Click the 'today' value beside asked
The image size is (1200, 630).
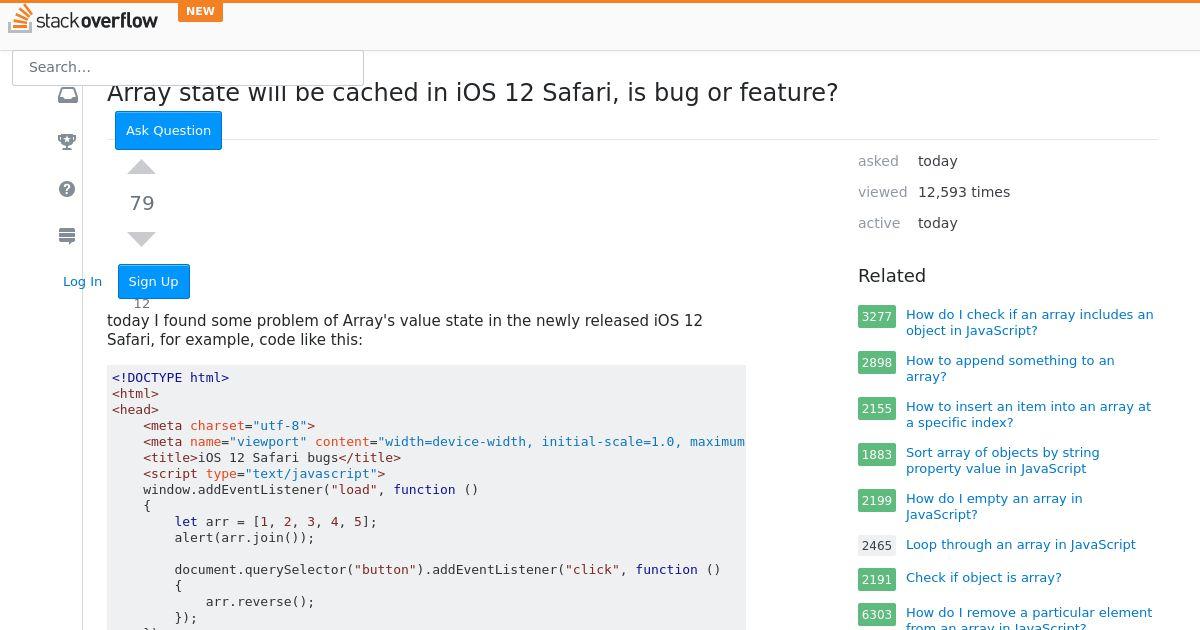938,161
